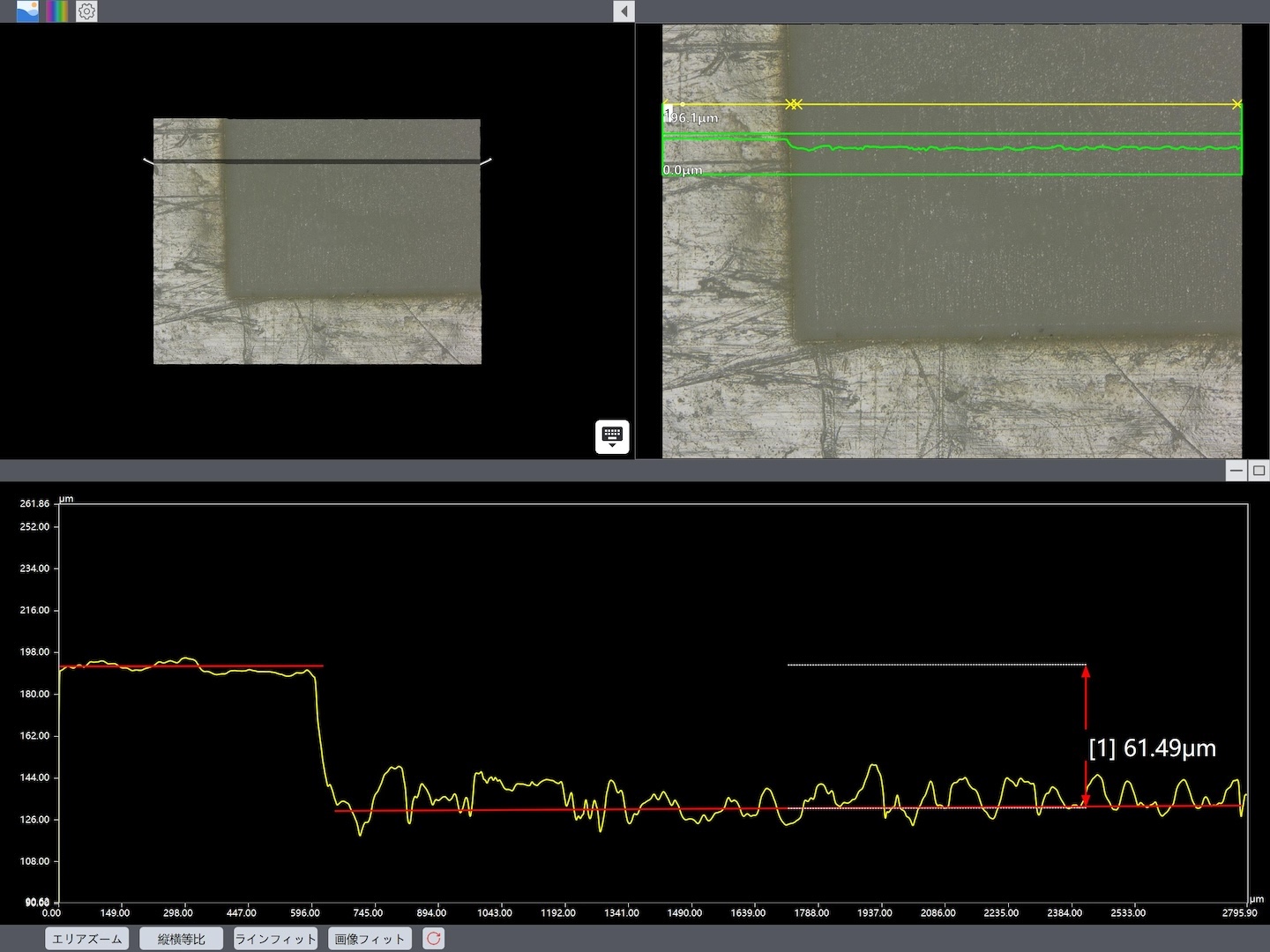
Task: Click the yellow X marker on the profile line
Action: [x=794, y=104]
